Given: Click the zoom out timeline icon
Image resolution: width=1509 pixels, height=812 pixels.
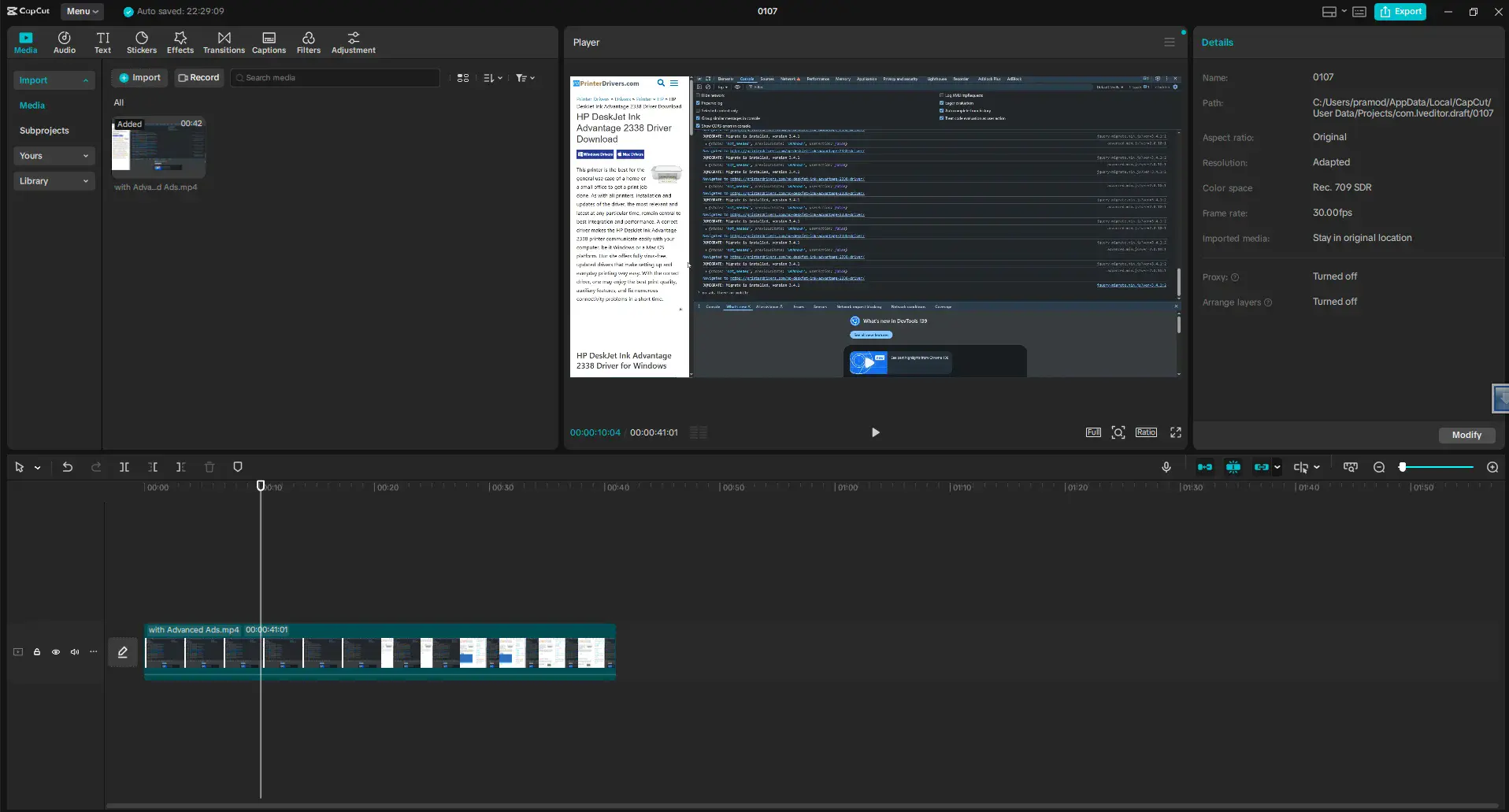Looking at the screenshot, I should 1379,467.
